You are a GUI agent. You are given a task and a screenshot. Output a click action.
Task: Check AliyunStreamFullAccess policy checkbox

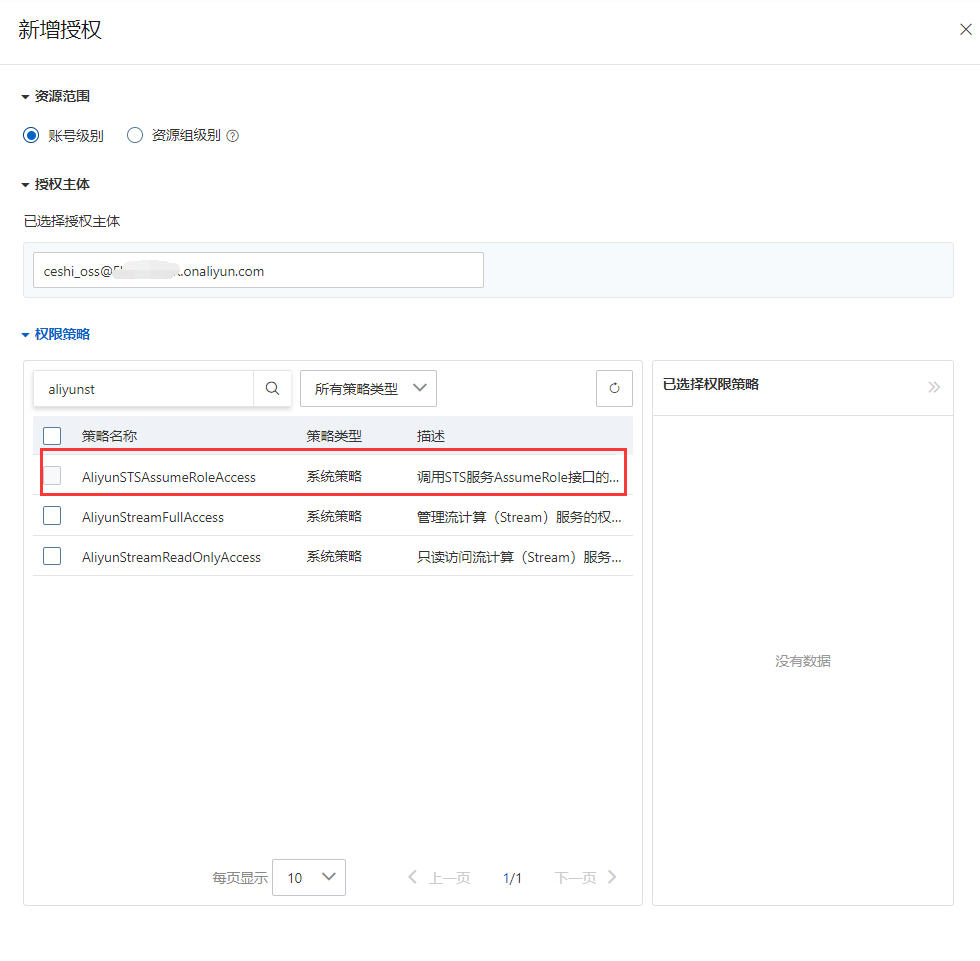tap(52, 515)
